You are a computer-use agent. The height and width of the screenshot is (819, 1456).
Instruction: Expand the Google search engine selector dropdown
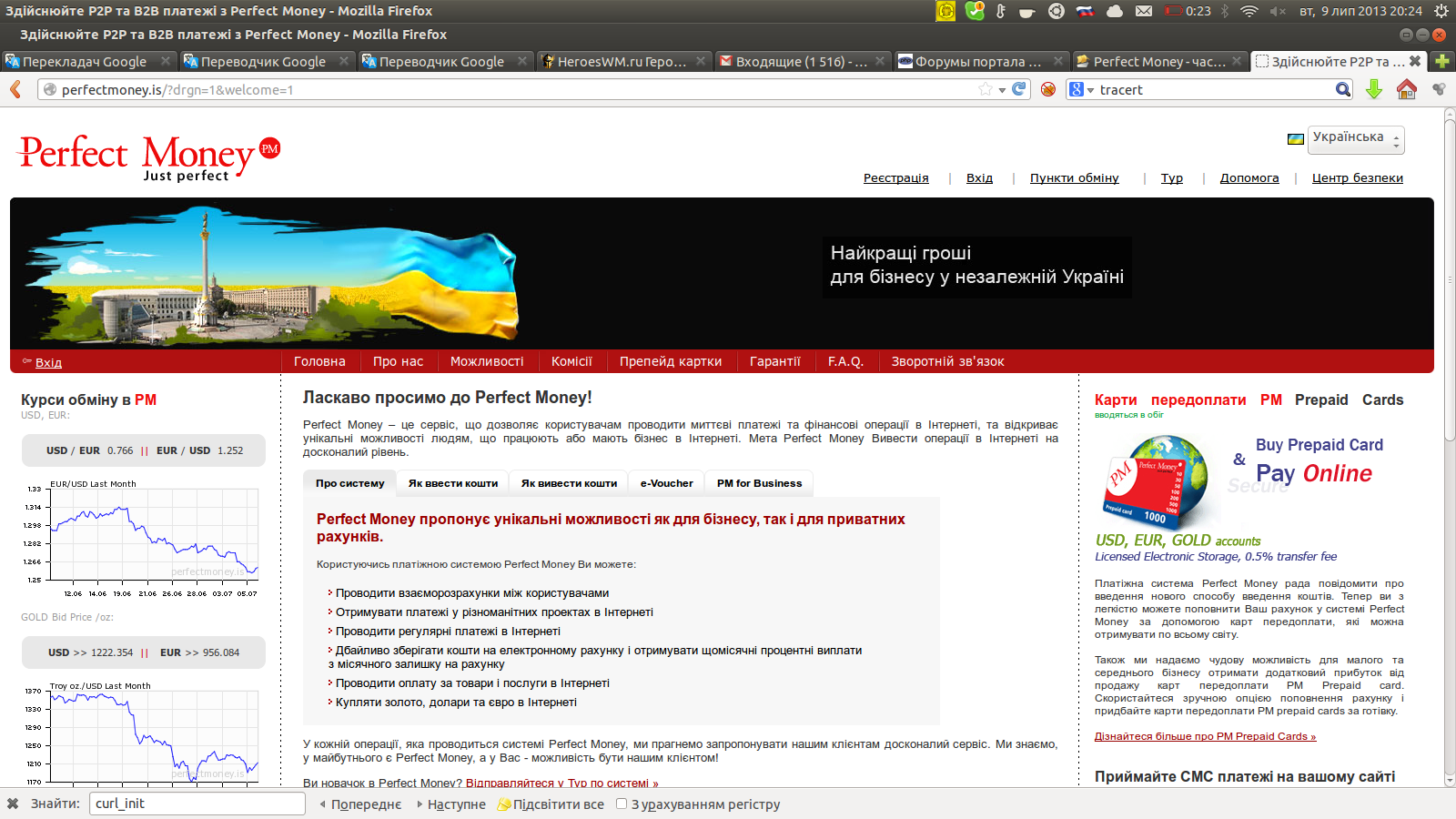(x=1082, y=89)
